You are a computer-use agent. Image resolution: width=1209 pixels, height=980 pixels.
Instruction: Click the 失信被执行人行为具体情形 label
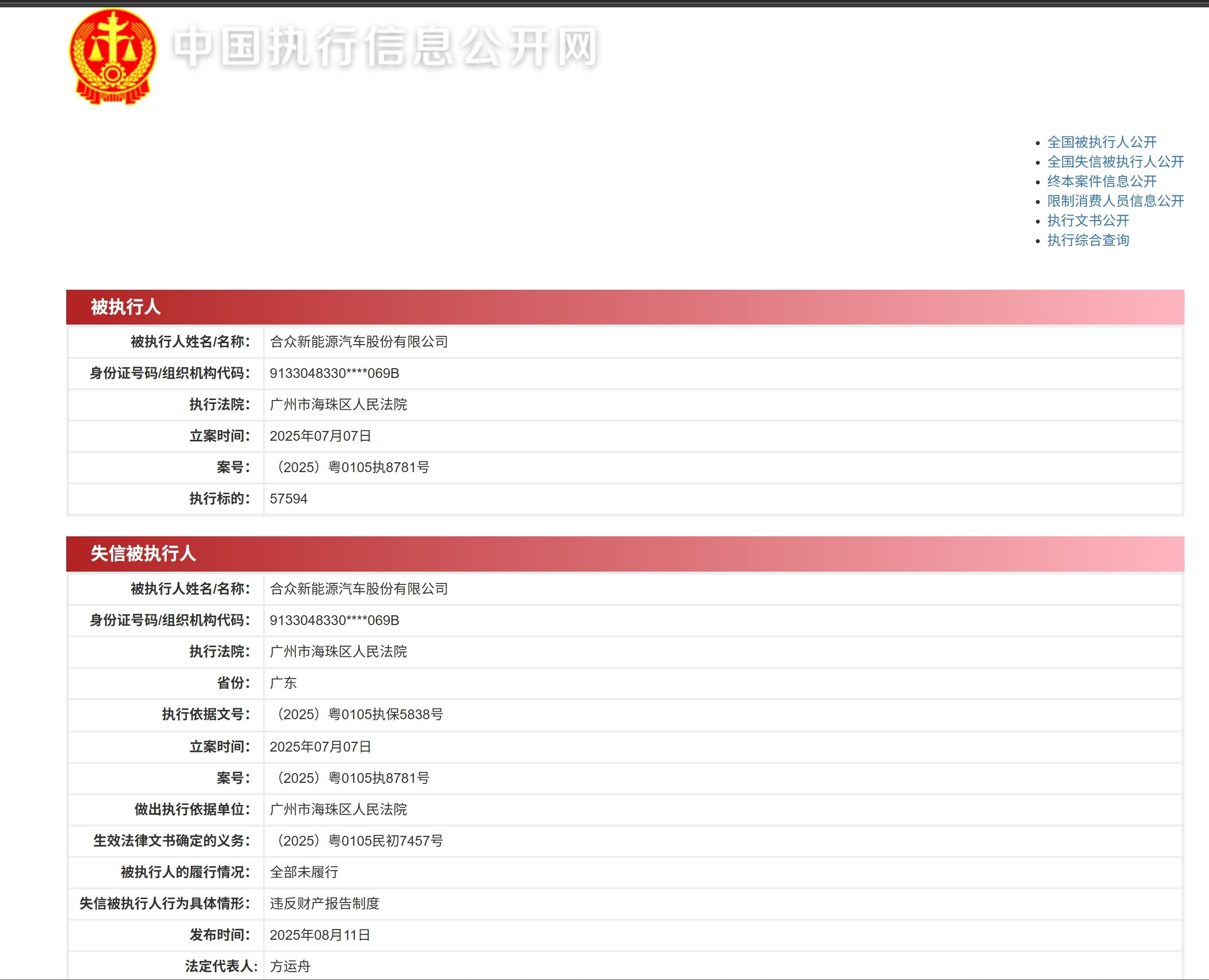click(165, 903)
